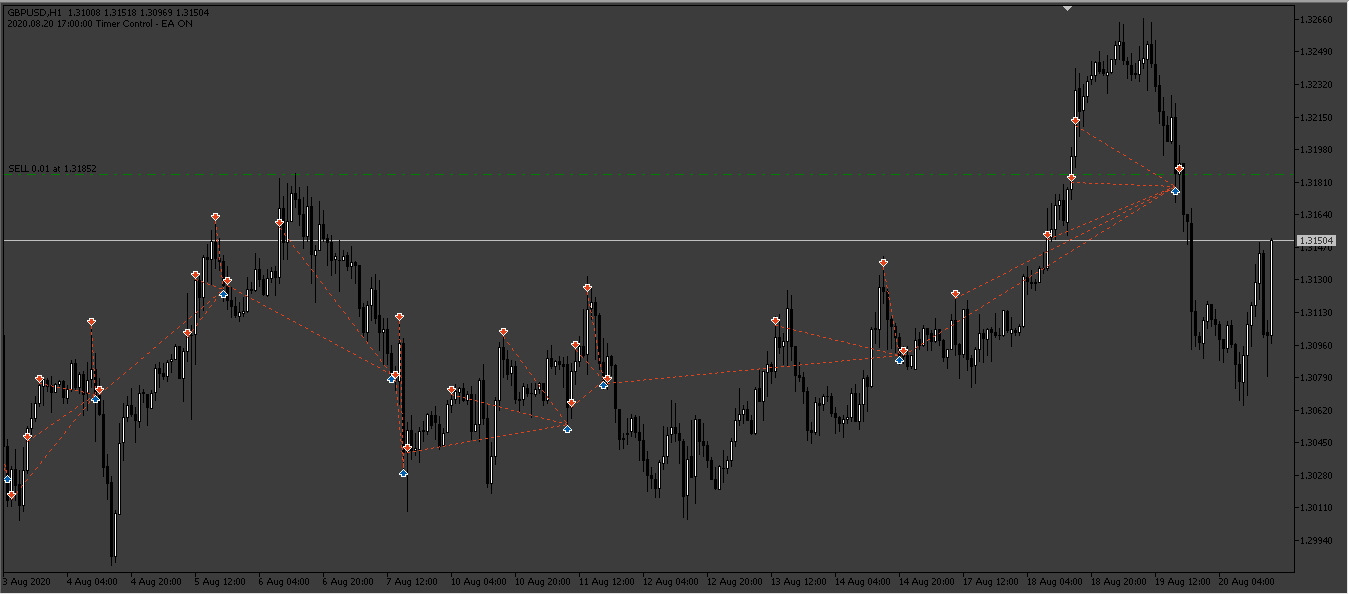Click the blue close arrow under the sell order line on 19 Aug
This screenshot has height=594, width=1349.
click(x=1176, y=190)
